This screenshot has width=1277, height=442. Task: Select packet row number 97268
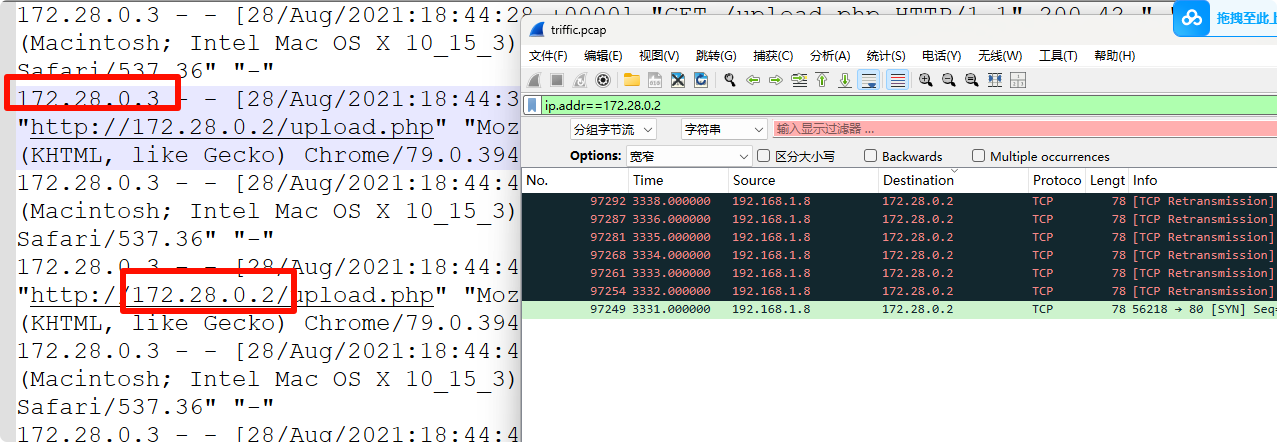[899, 255]
